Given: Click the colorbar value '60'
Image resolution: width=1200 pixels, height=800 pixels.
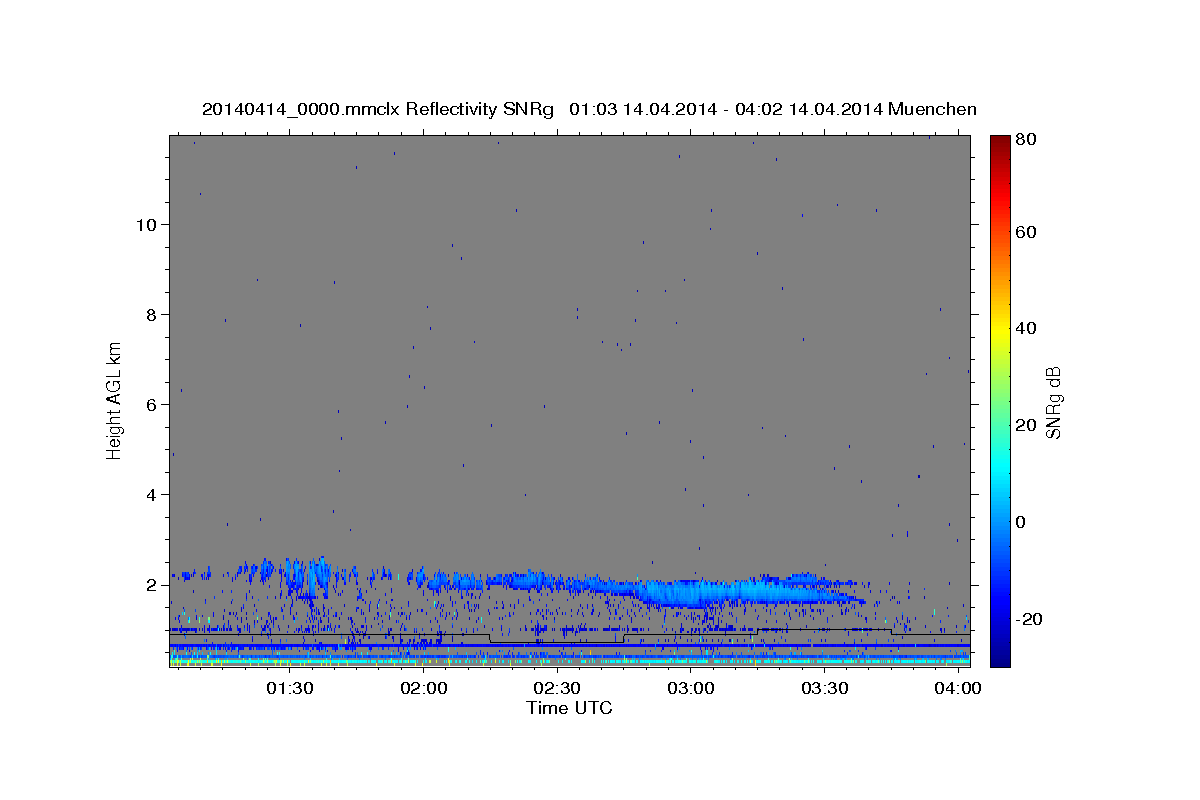Looking at the screenshot, I should [x=1027, y=232].
